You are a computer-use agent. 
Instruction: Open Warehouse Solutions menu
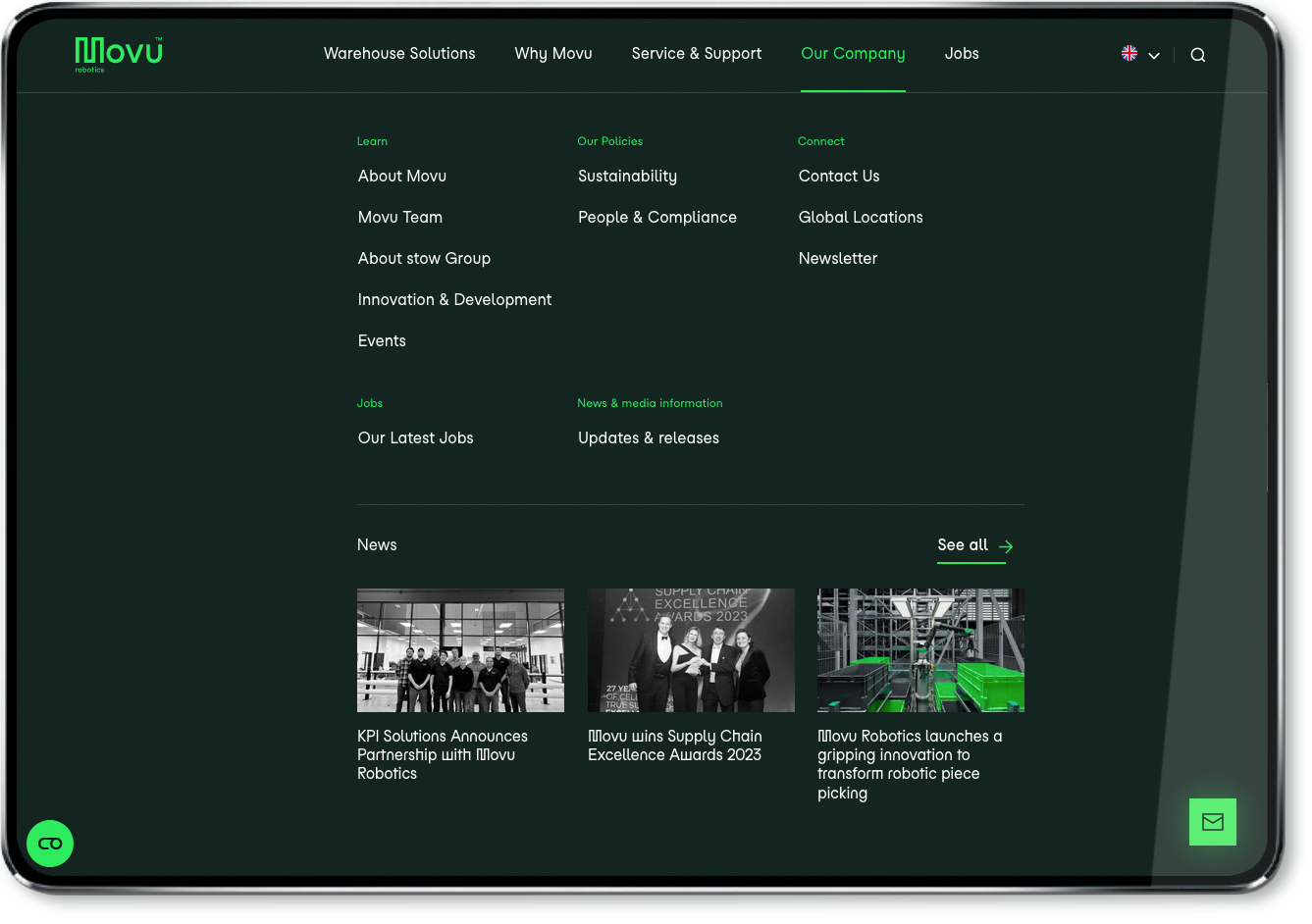[x=399, y=54]
